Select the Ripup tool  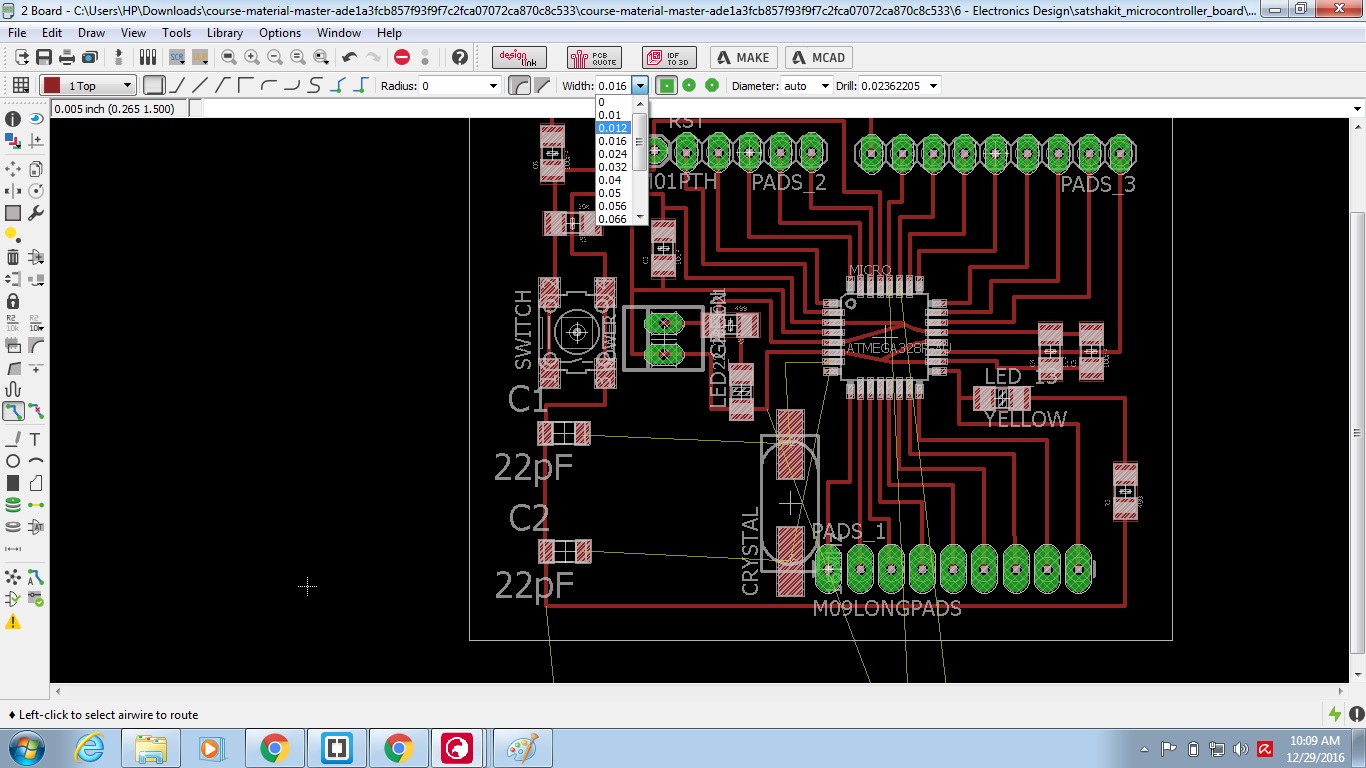(x=36, y=411)
